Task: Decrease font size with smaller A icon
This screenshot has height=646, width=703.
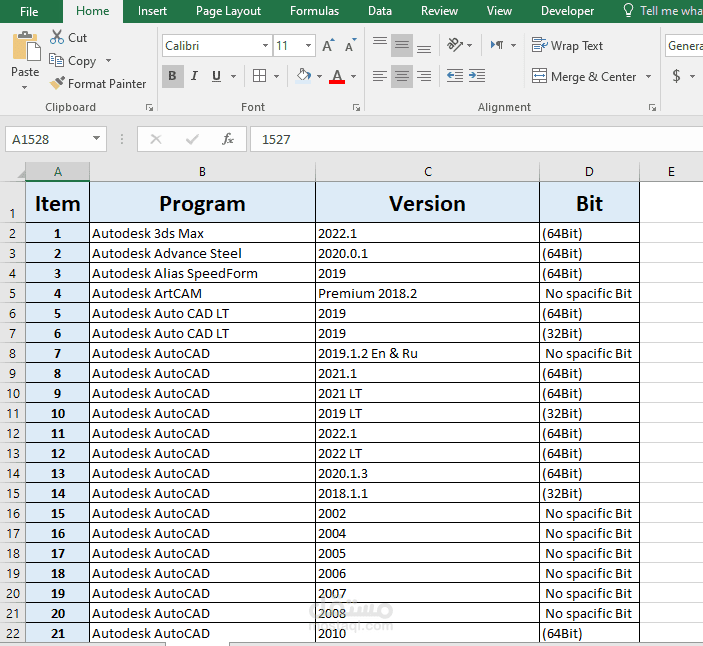Action: pos(351,45)
